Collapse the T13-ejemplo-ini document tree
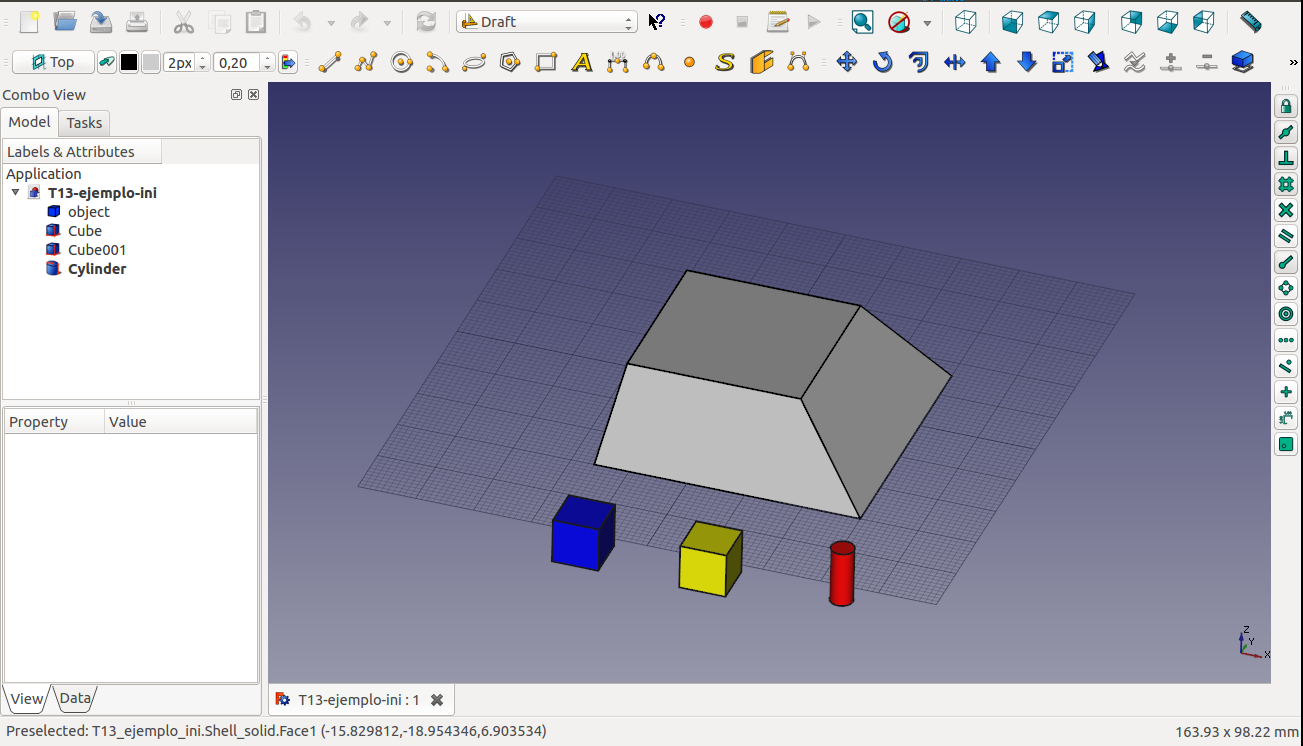The image size is (1303, 746). 16,193
